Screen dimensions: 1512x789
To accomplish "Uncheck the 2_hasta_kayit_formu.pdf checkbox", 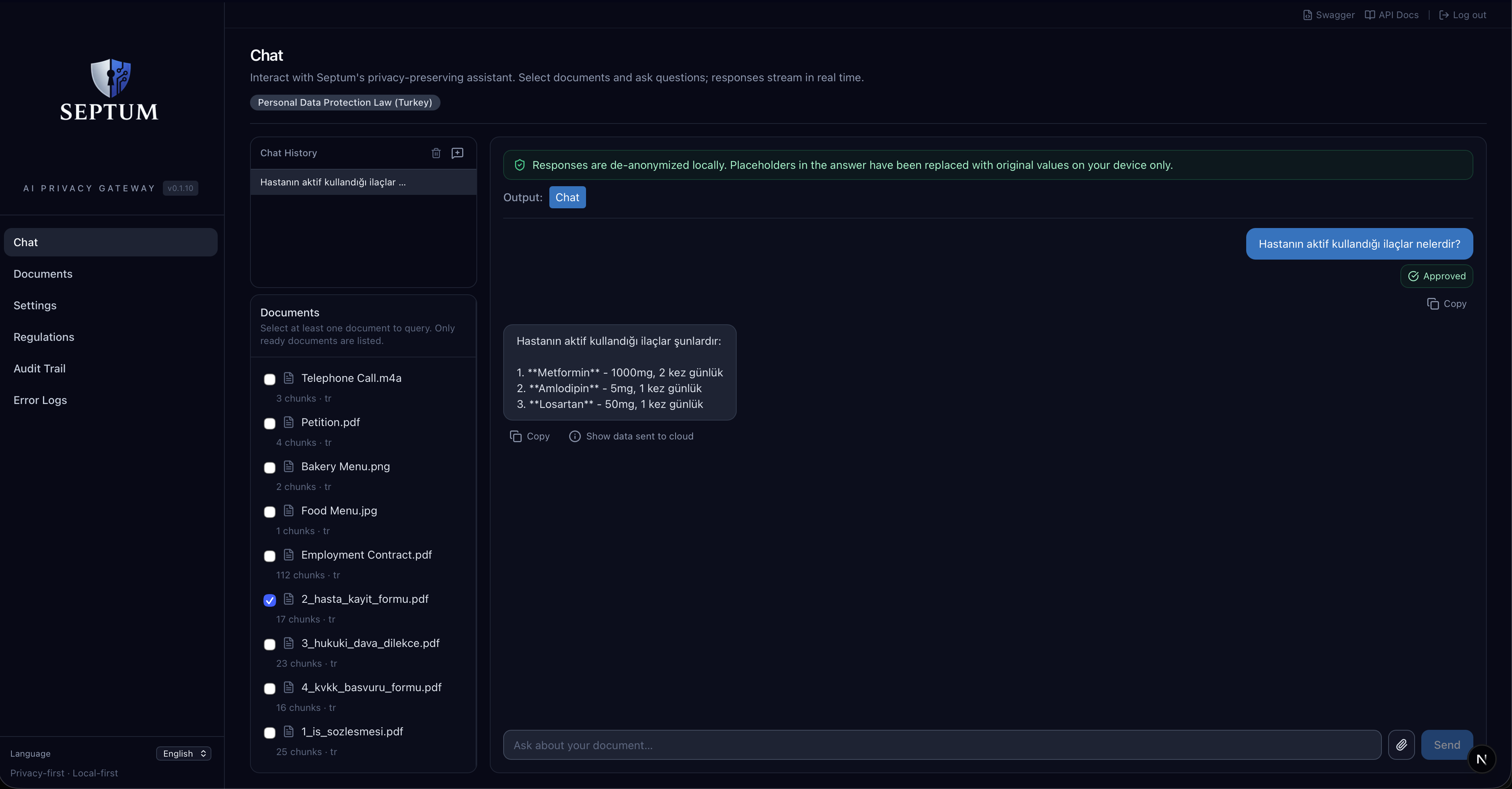I will 269,600.
